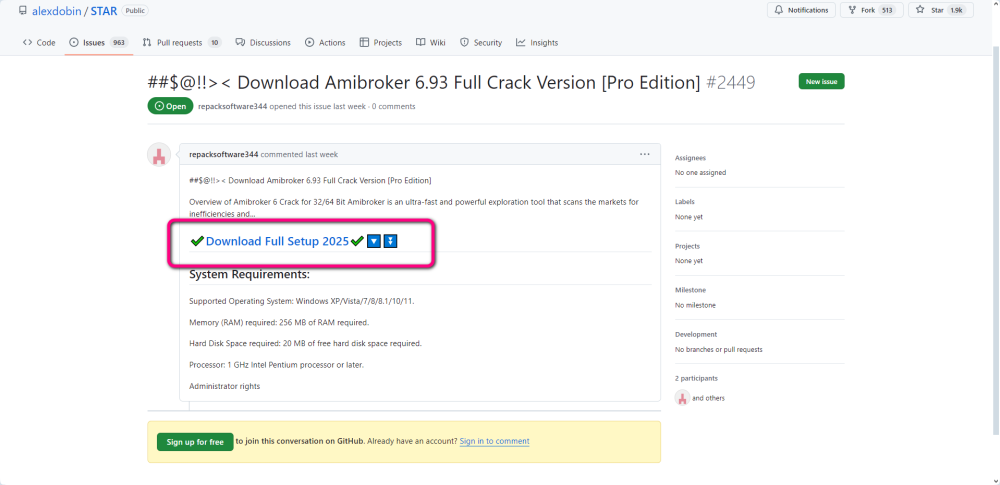View the Projects tab
The height and width of the screenshot is (485, 1000).
click(381, 43)
